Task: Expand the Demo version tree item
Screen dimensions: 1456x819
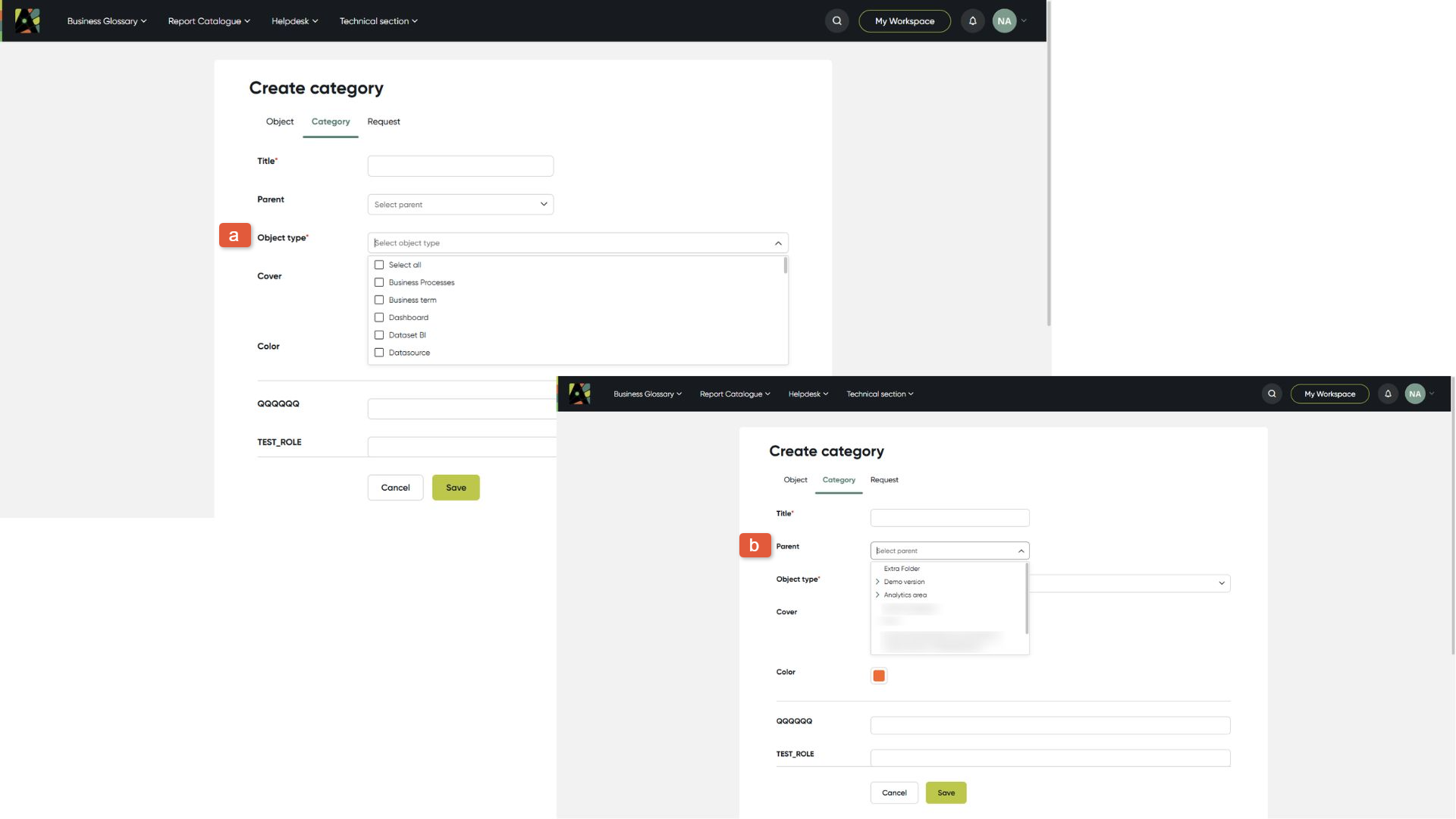Action: (x=877, y=582)
